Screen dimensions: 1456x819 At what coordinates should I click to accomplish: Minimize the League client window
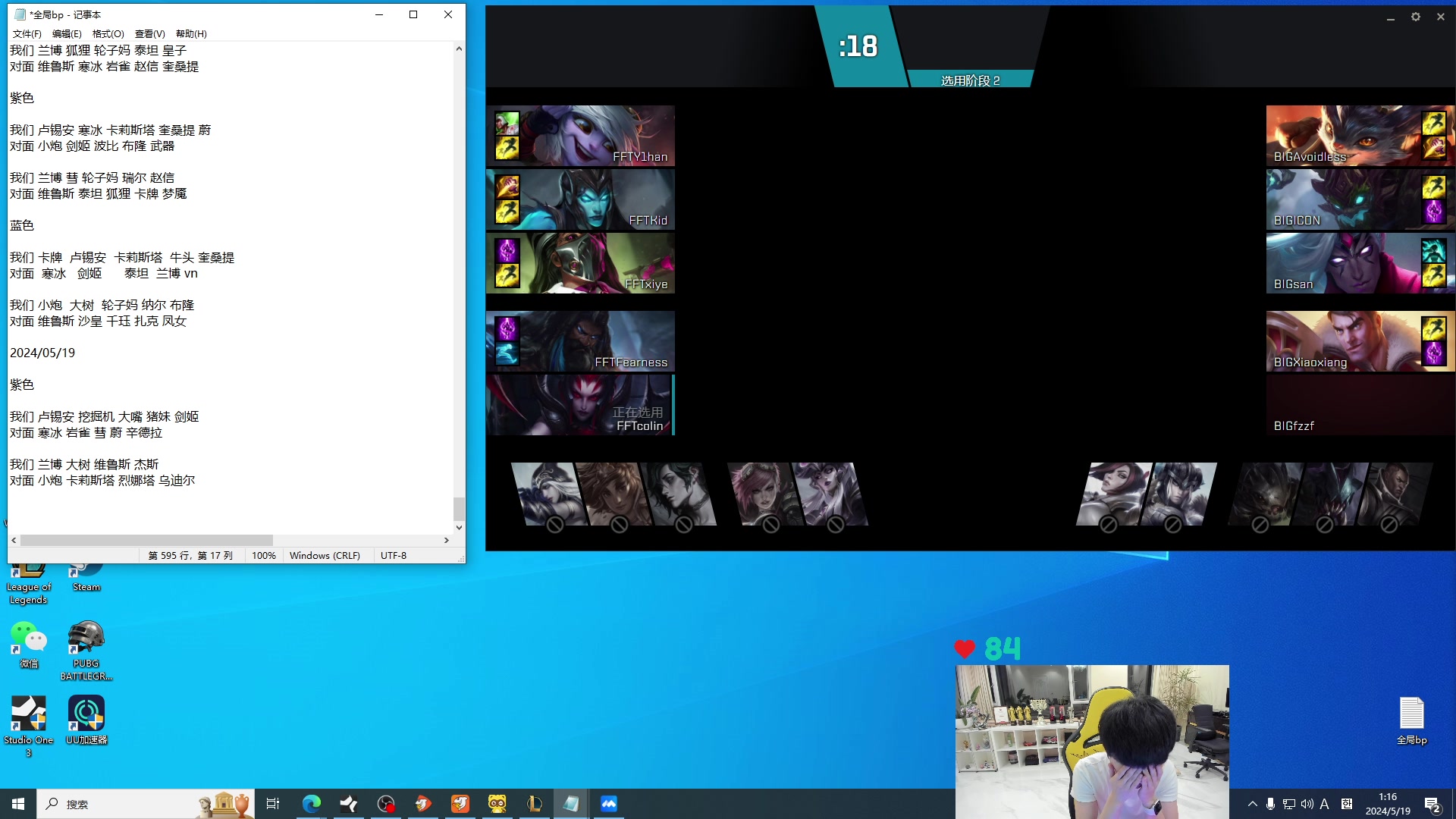click(x=1390, y=17)
